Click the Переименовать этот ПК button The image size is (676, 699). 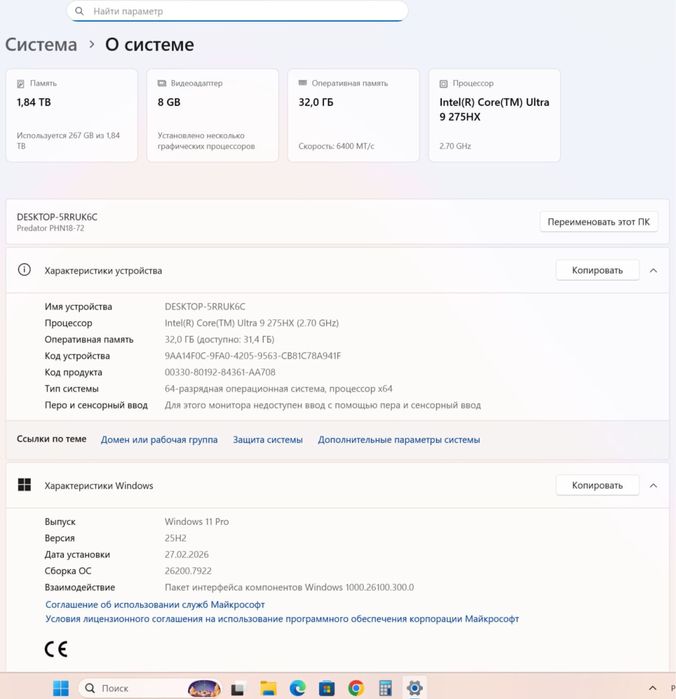point(599,222)
